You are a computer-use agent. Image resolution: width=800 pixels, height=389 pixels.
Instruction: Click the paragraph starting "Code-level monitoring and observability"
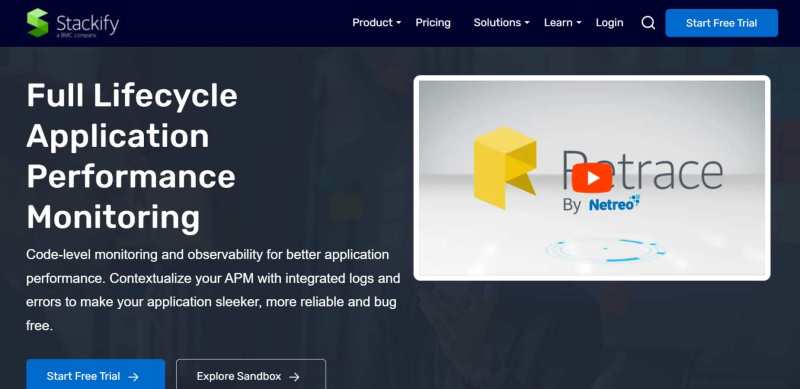(x=213, y=290)
